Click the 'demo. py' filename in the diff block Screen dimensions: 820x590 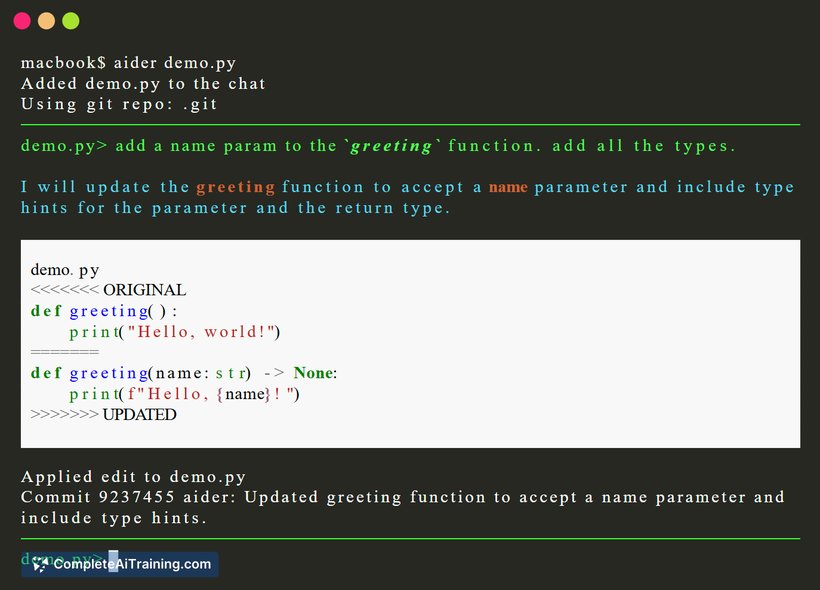tap(65, 270)
